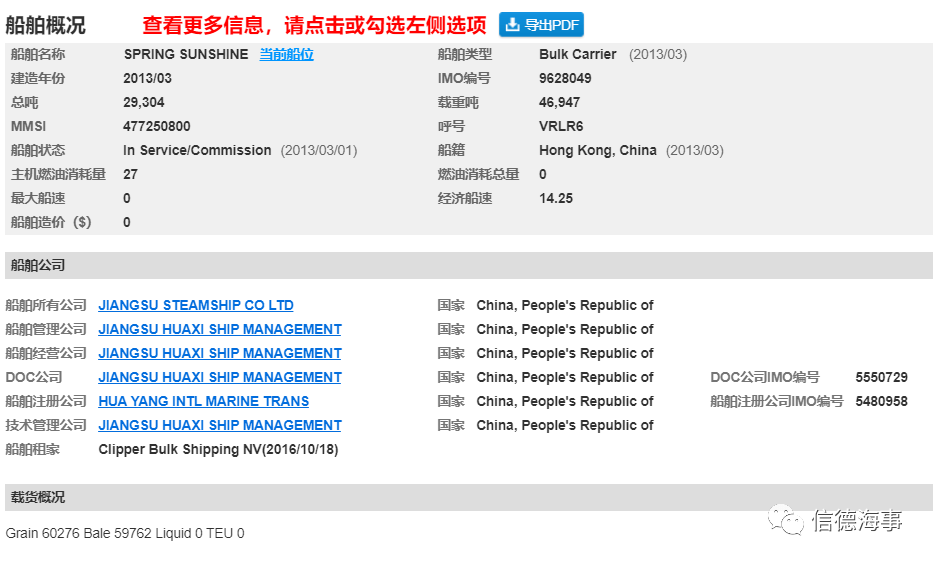Viewport: 933px width, 562px height.
Task: Select build year value 2013/03
Action: pos(147,79)
